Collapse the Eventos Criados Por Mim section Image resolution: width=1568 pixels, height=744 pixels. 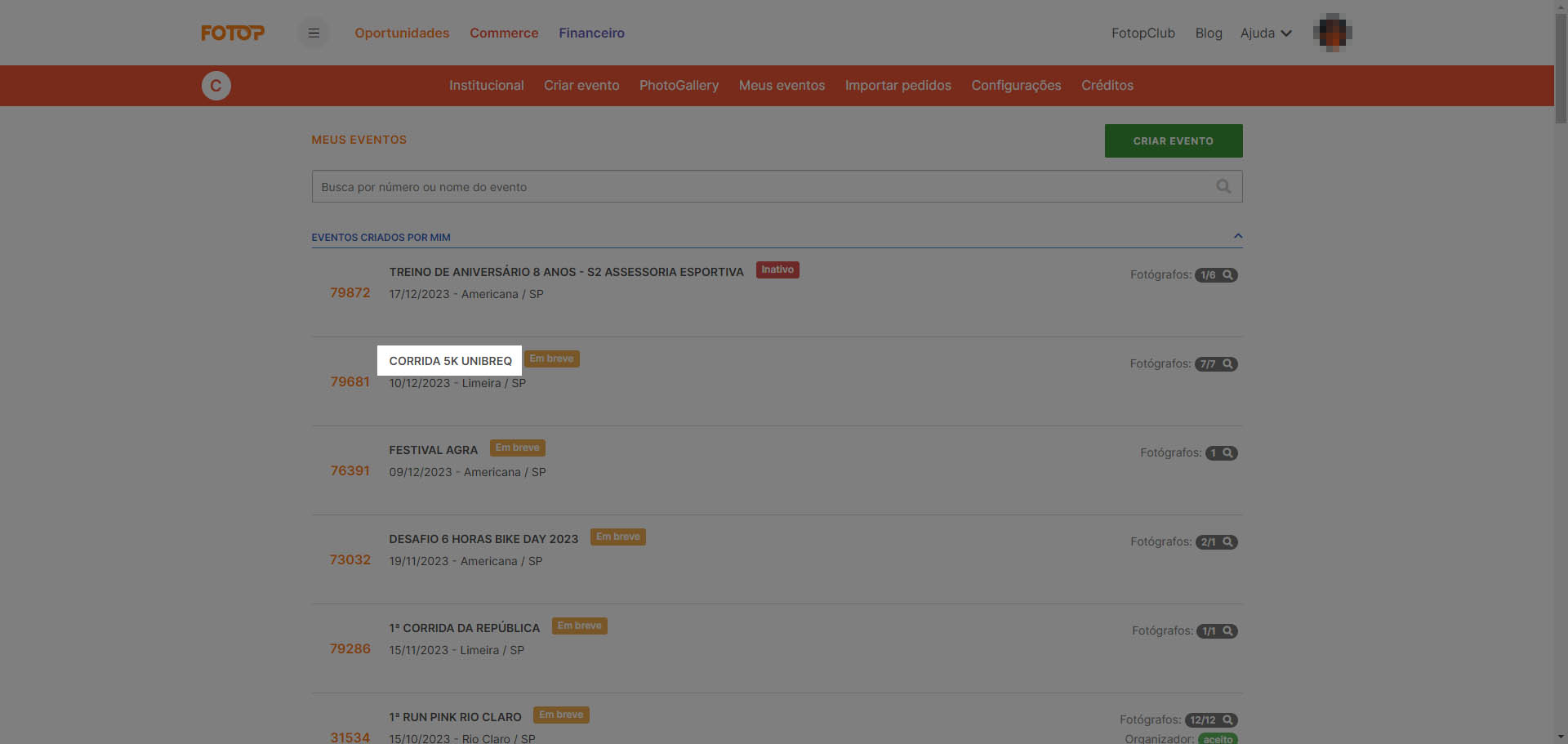point(1237,237)
